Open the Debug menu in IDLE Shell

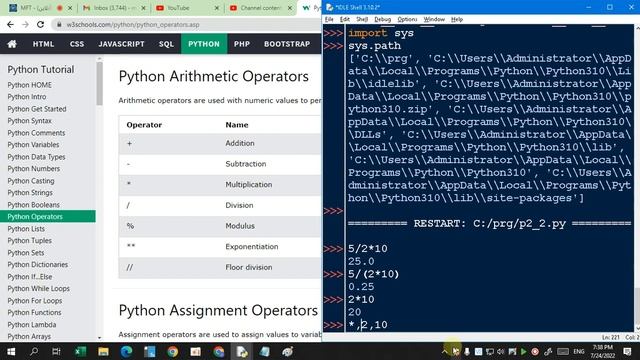382,19
